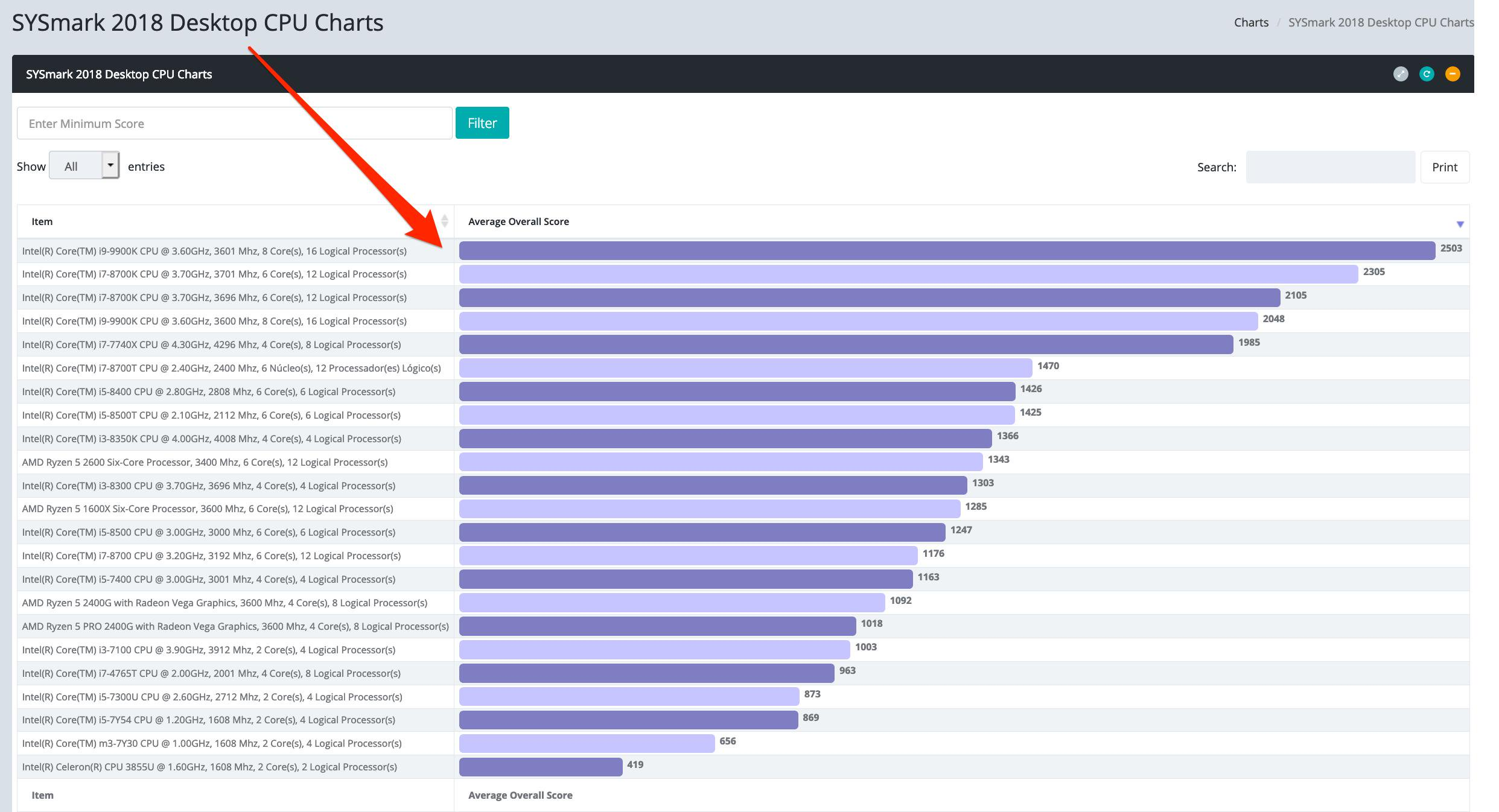Click the Item column header text
Viewport: 1499px width, 812px height.
coord(42,221)
